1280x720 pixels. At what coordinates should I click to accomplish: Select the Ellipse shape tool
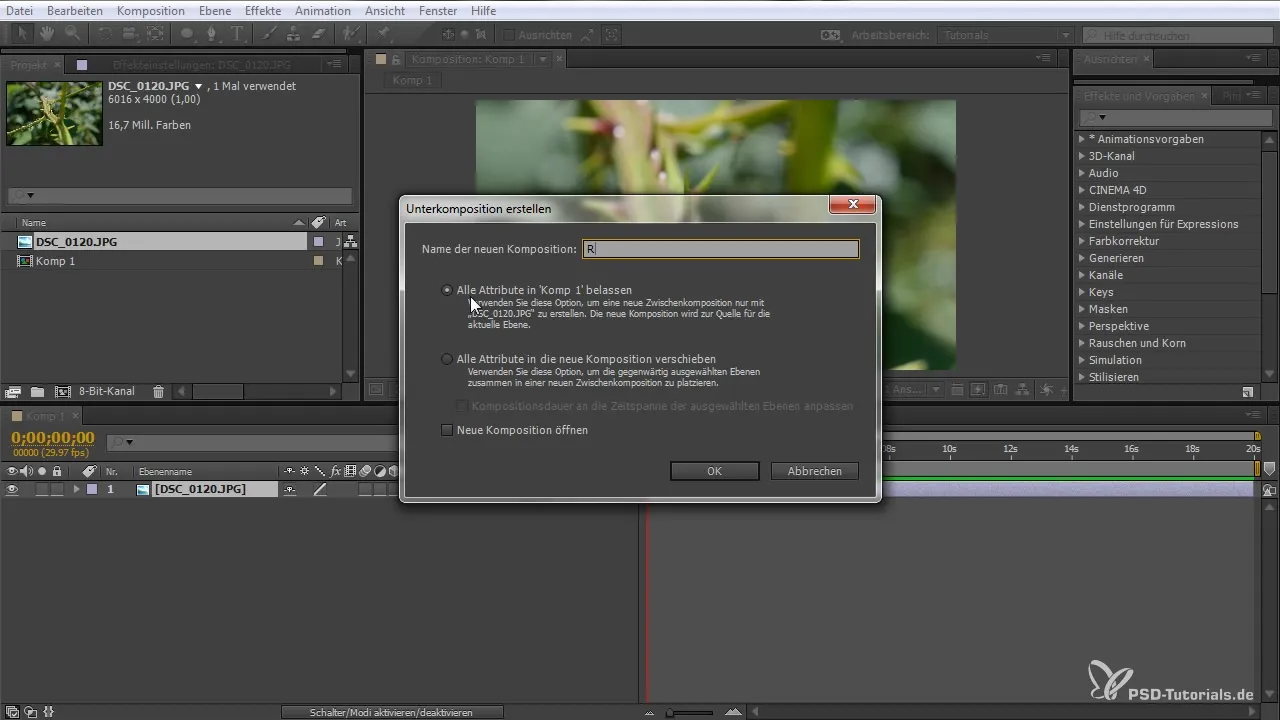188,34
